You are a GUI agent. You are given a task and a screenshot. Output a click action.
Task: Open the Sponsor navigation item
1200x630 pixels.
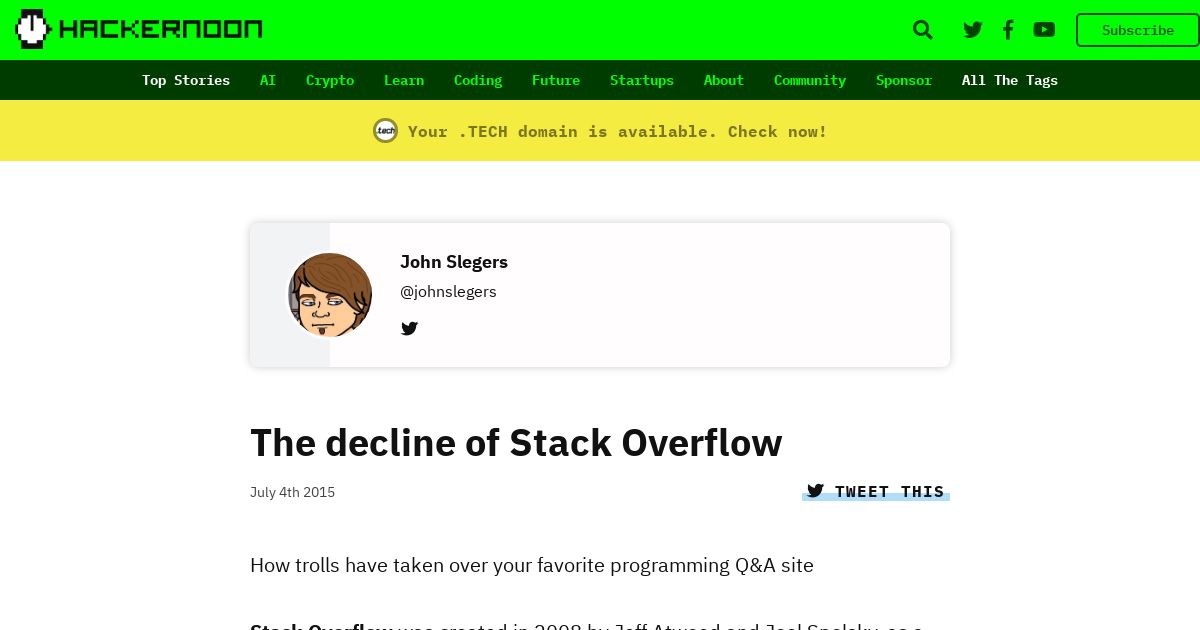(904, 80)
